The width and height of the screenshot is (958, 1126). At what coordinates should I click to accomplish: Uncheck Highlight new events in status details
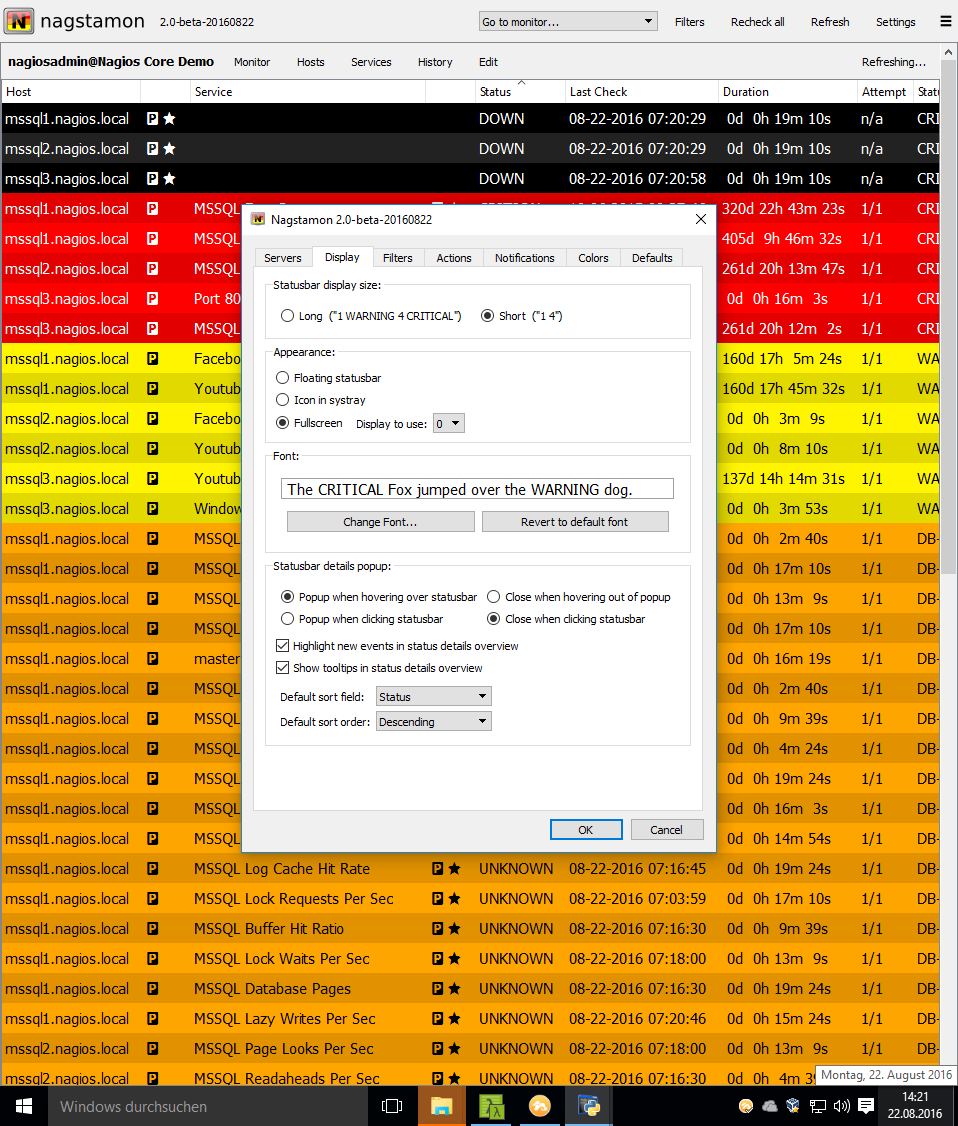tap(282, 646)
